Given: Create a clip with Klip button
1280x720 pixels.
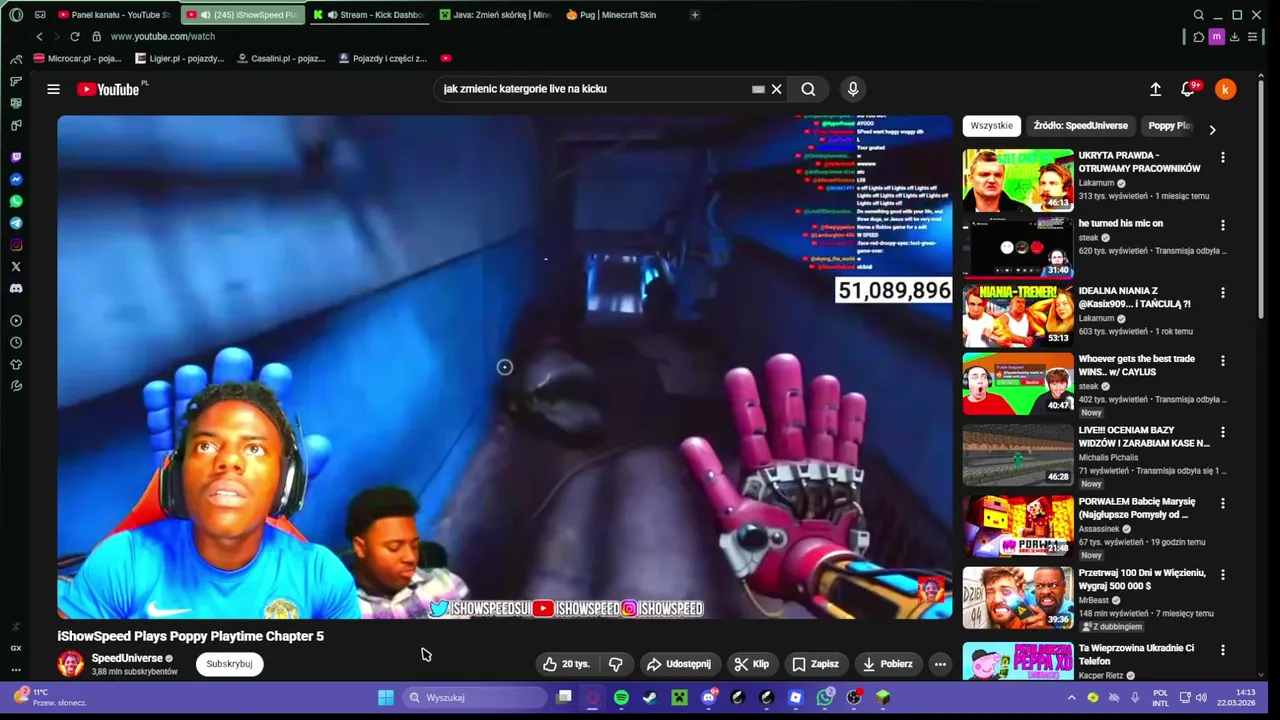Looking at the screenshot, I should click(751, 664).
